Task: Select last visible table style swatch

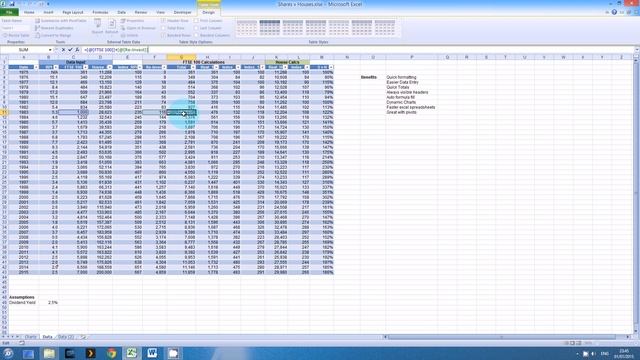Action: pos(385,28)
